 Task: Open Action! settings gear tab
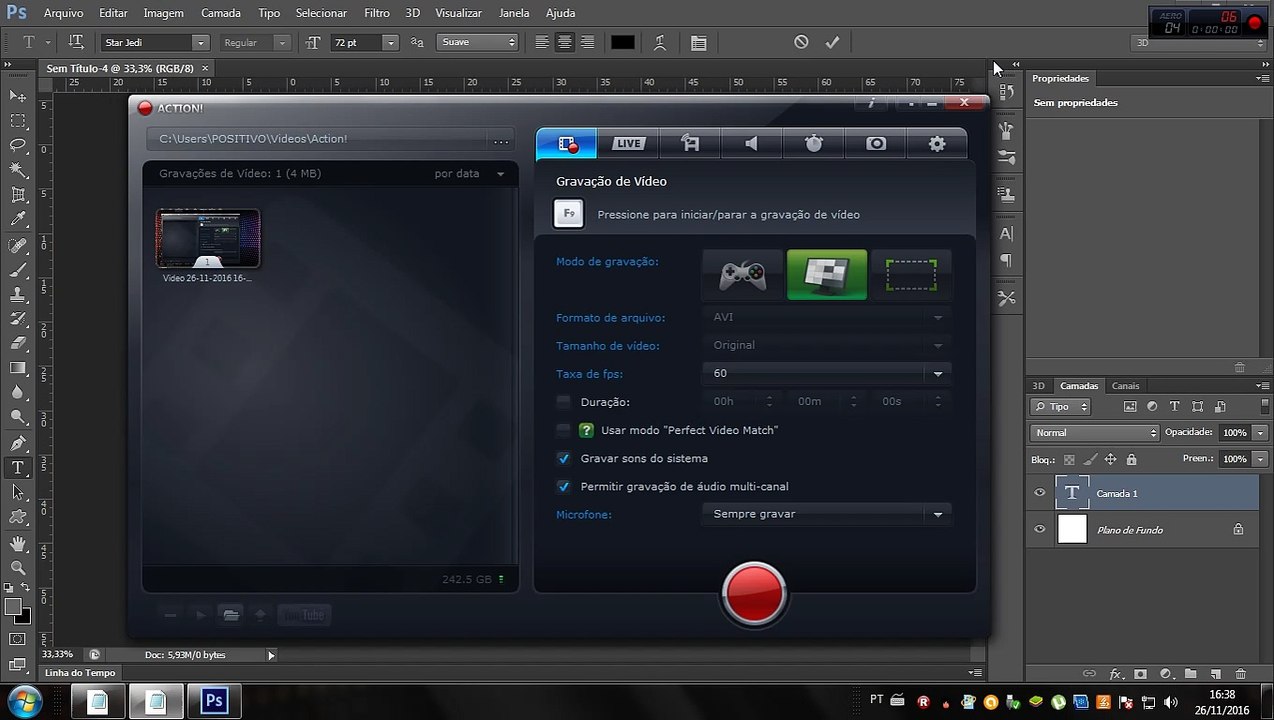tap(937, 144)
